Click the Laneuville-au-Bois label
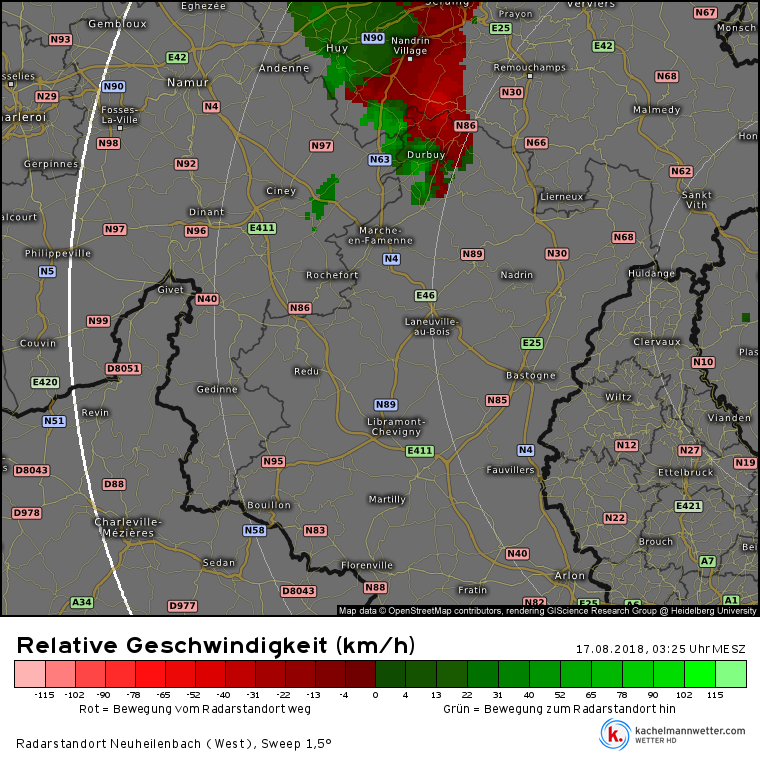 pyautogui.click(x=431, y=326)
